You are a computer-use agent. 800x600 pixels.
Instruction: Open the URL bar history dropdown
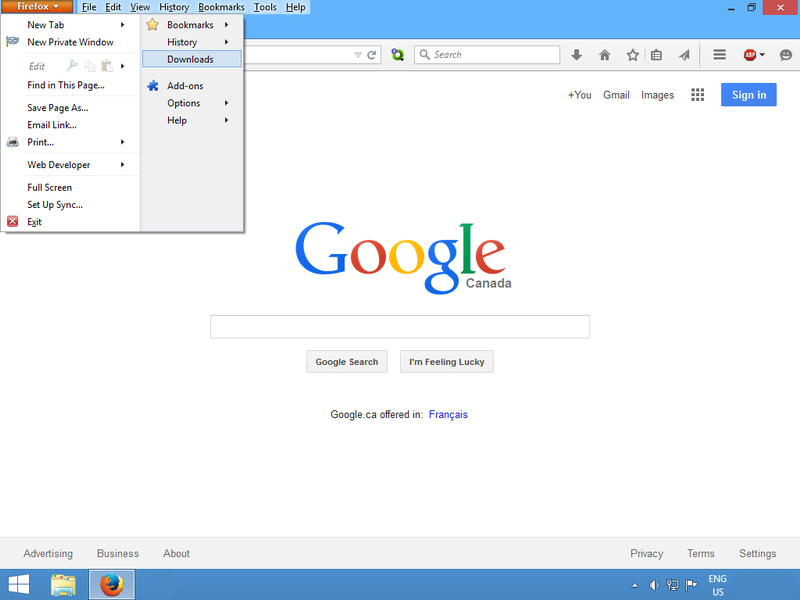click(x=358, y=55)
